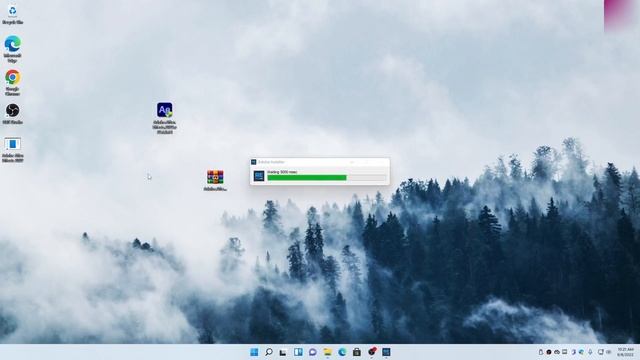Screen dimensions: 640x360
Task: Launch OBS Studio from the desktop
Action: [x=12, y=113]
